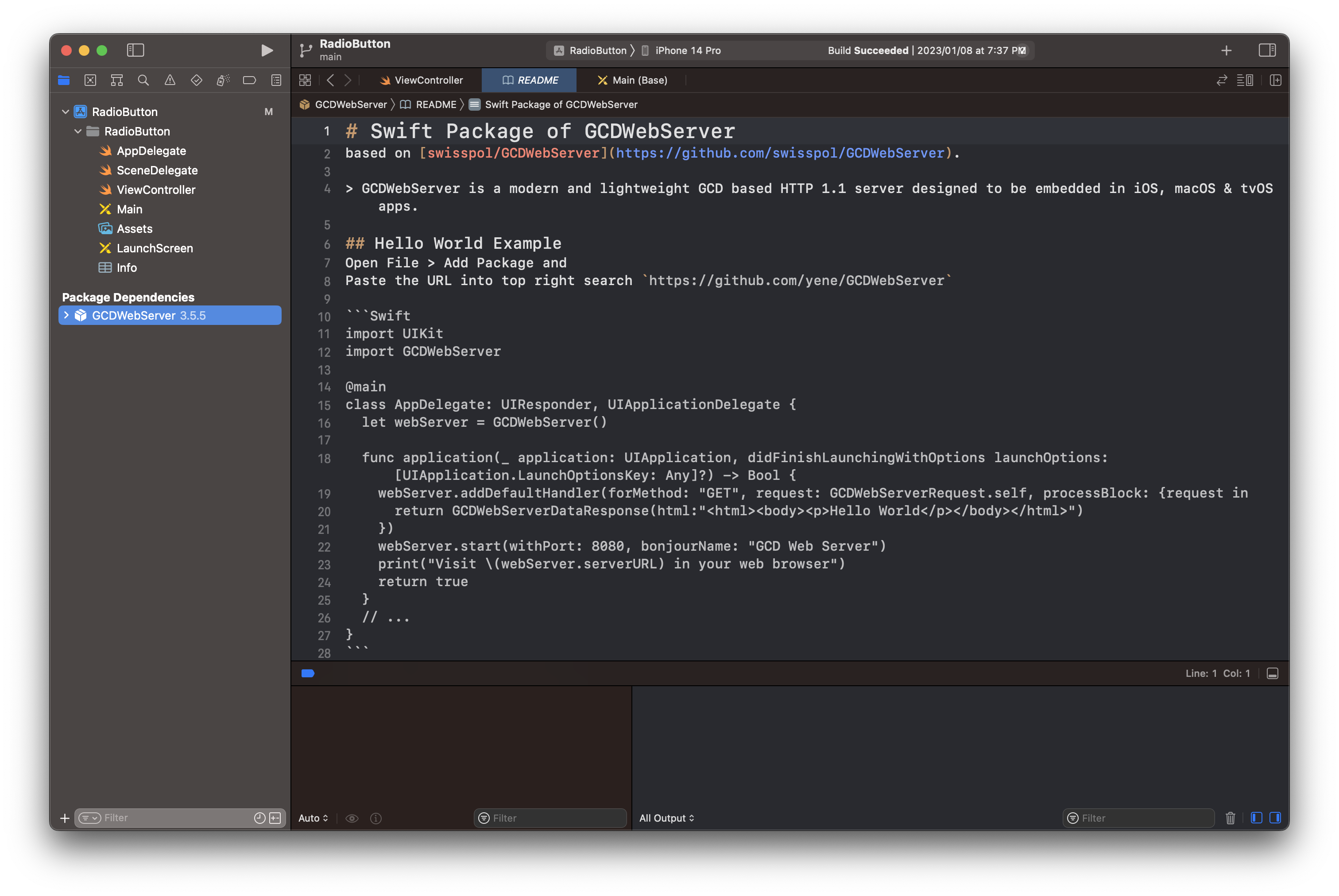Open the Debug navigator

(223, 80)
